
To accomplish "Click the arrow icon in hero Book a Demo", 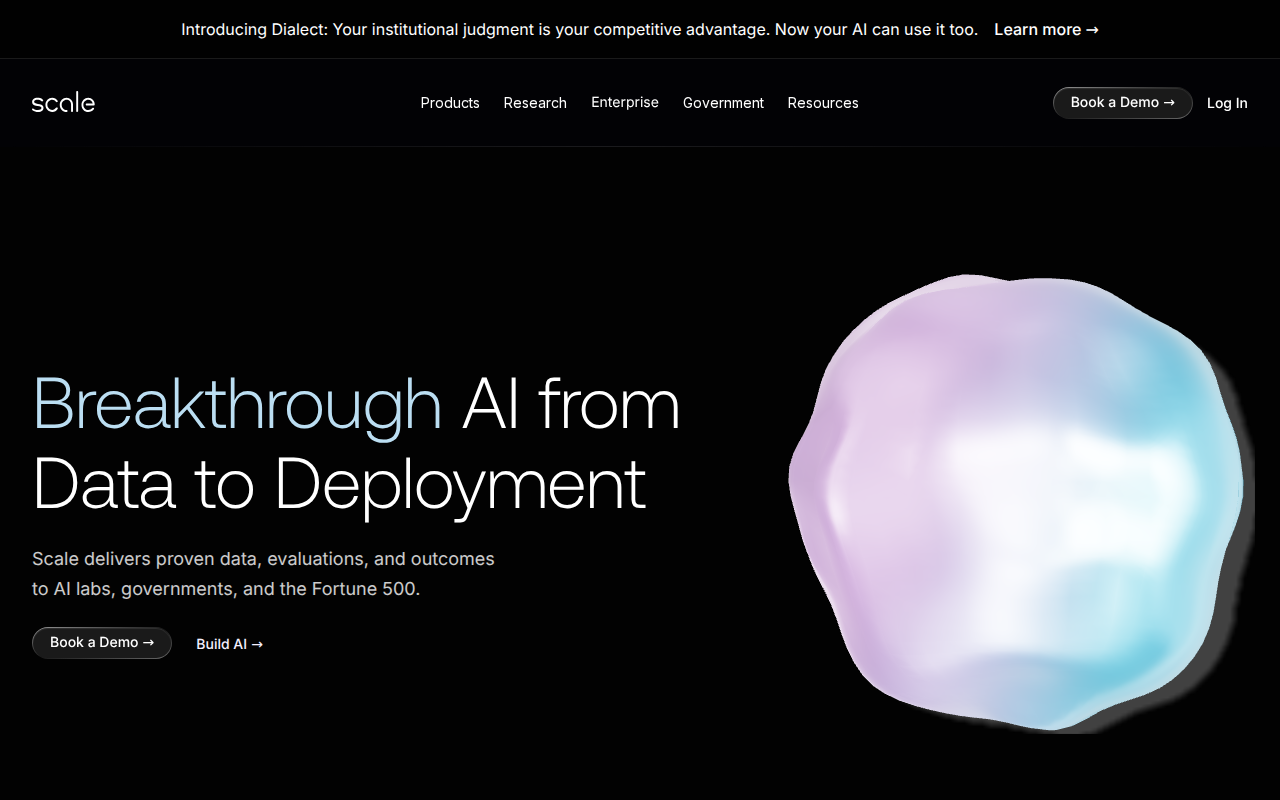I will 148,642.
